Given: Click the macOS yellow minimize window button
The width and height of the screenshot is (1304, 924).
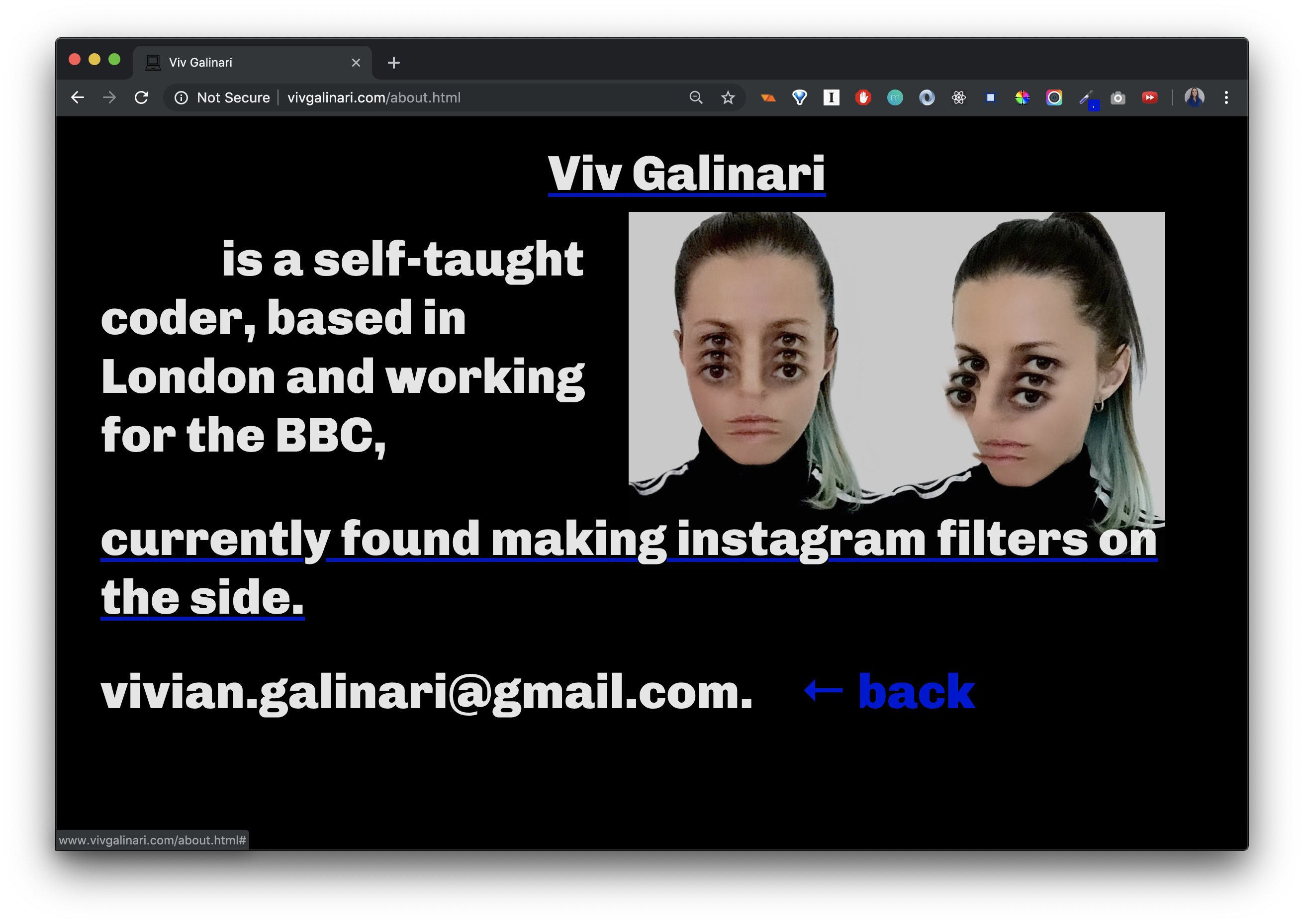Looking at the screenshot, I should point(94,60).
